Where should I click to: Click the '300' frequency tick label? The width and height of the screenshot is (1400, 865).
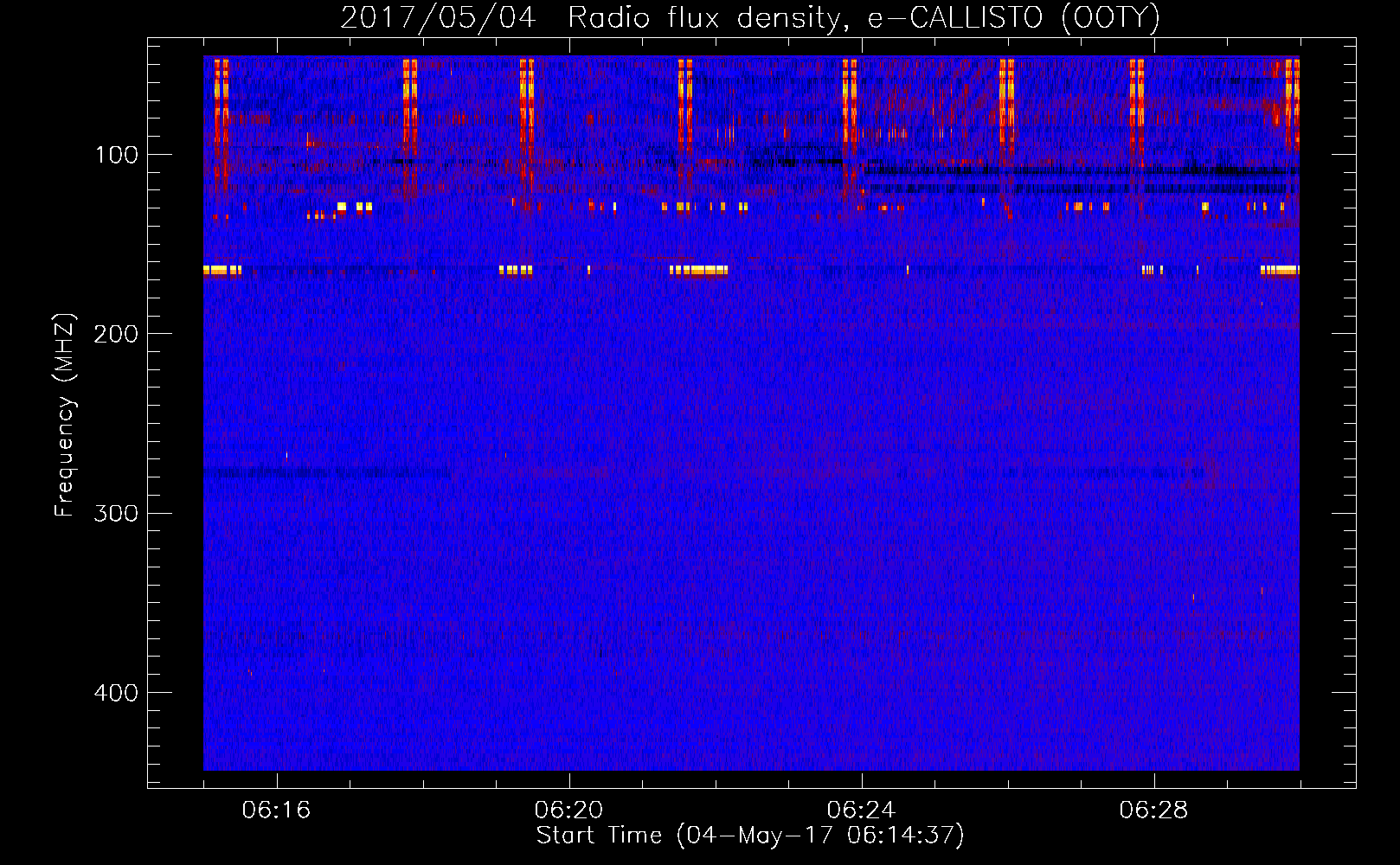(116, 513)
